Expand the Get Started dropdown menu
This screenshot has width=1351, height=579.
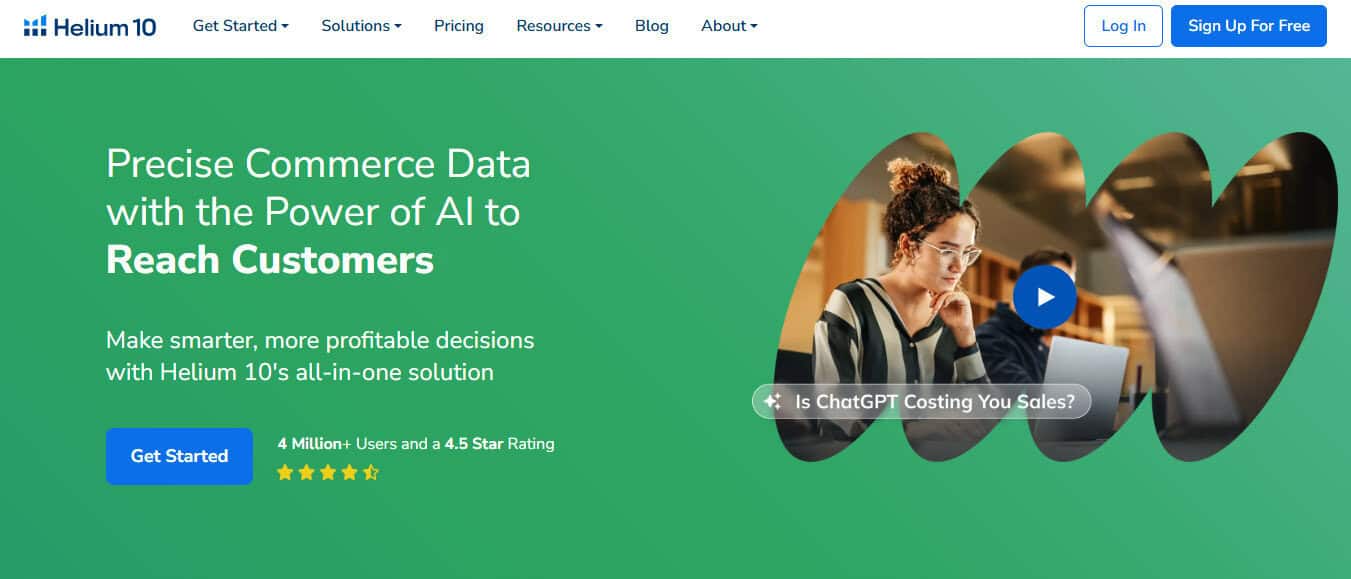(240, 26)
